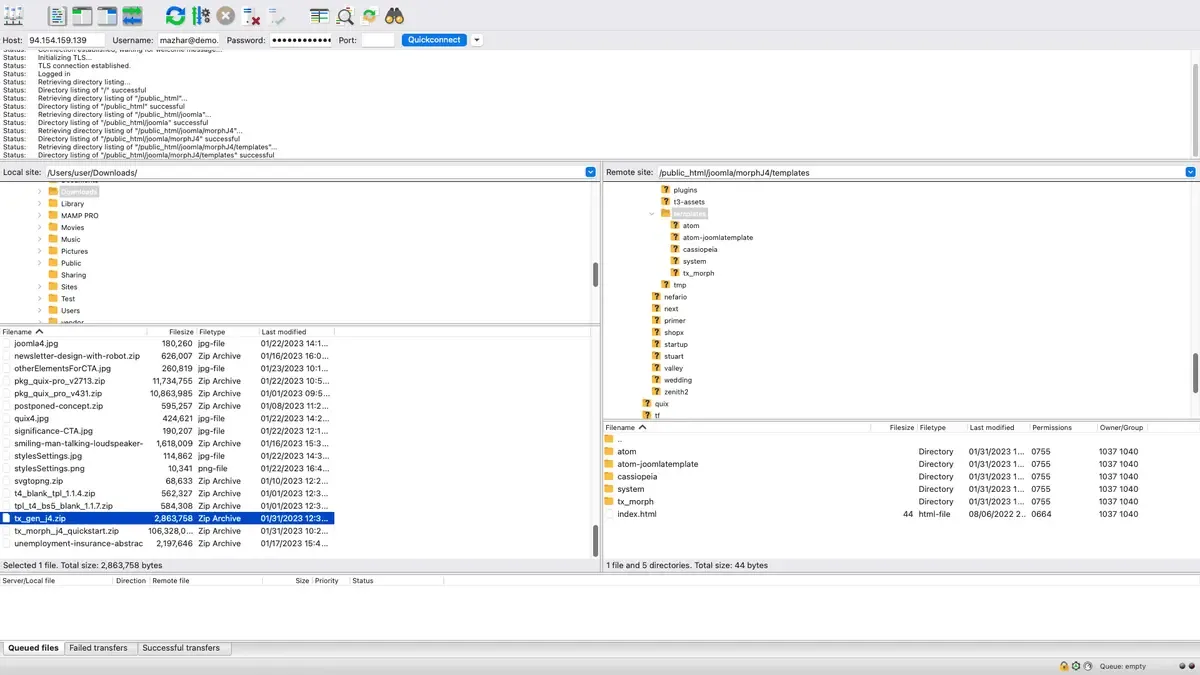Open the Quickconnect history dropdown arrow
The image size is (1200, 675).
477,40
